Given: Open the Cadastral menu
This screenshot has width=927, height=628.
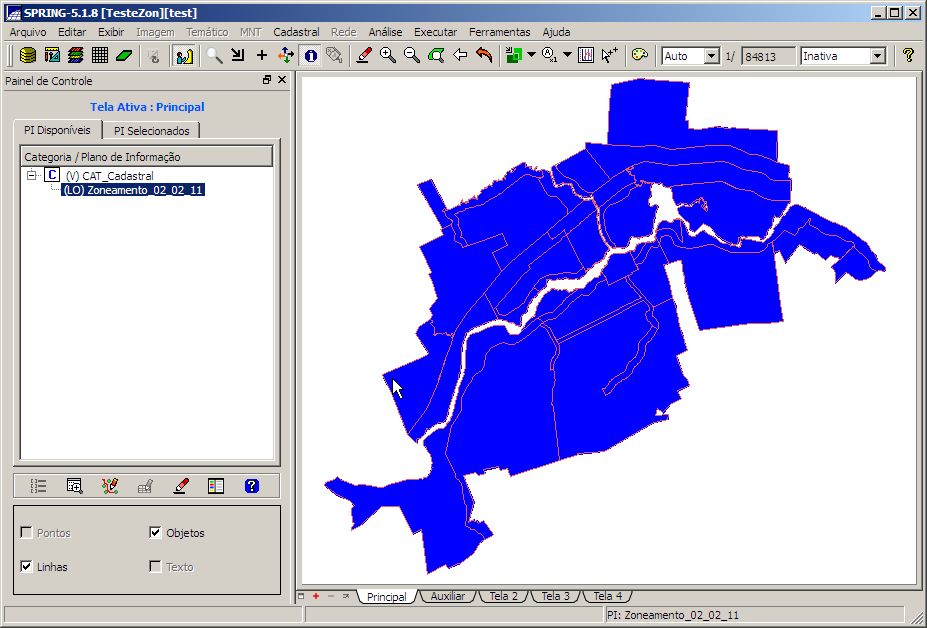Looking at the screenshot, I should 296,32.
